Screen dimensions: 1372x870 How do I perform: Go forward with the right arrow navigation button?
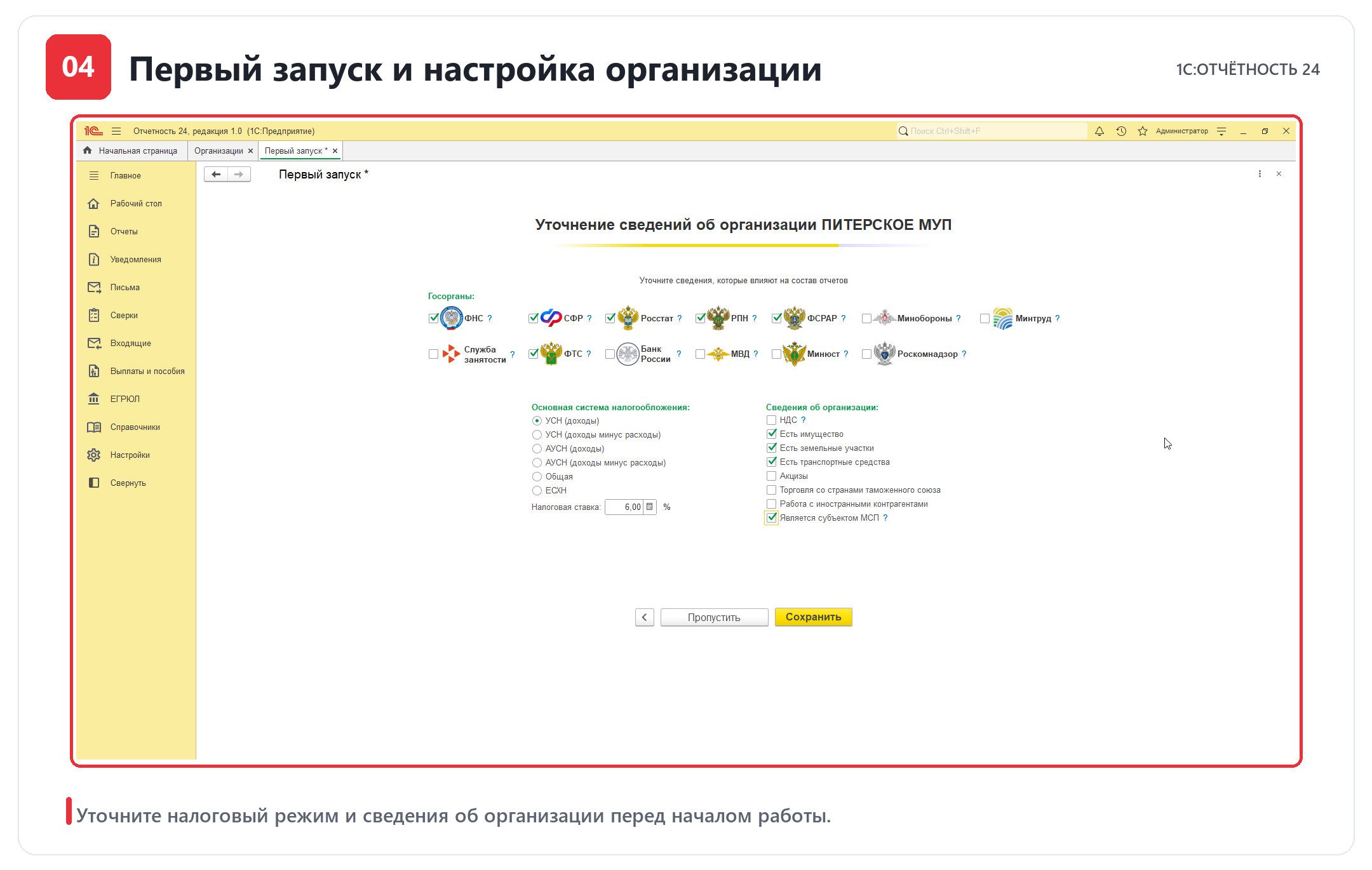point(239,174)
